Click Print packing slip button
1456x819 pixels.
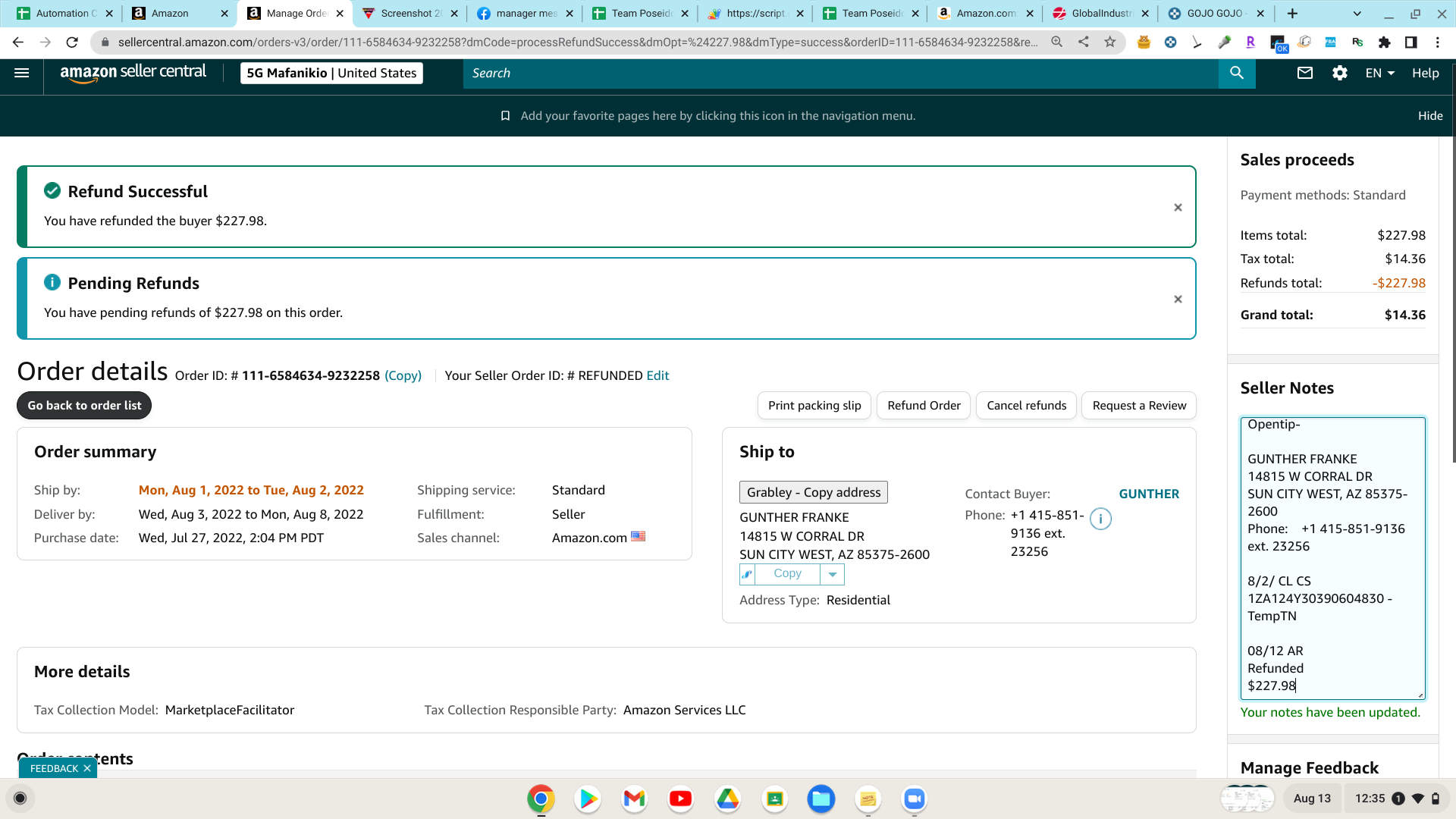pos(814,406)
